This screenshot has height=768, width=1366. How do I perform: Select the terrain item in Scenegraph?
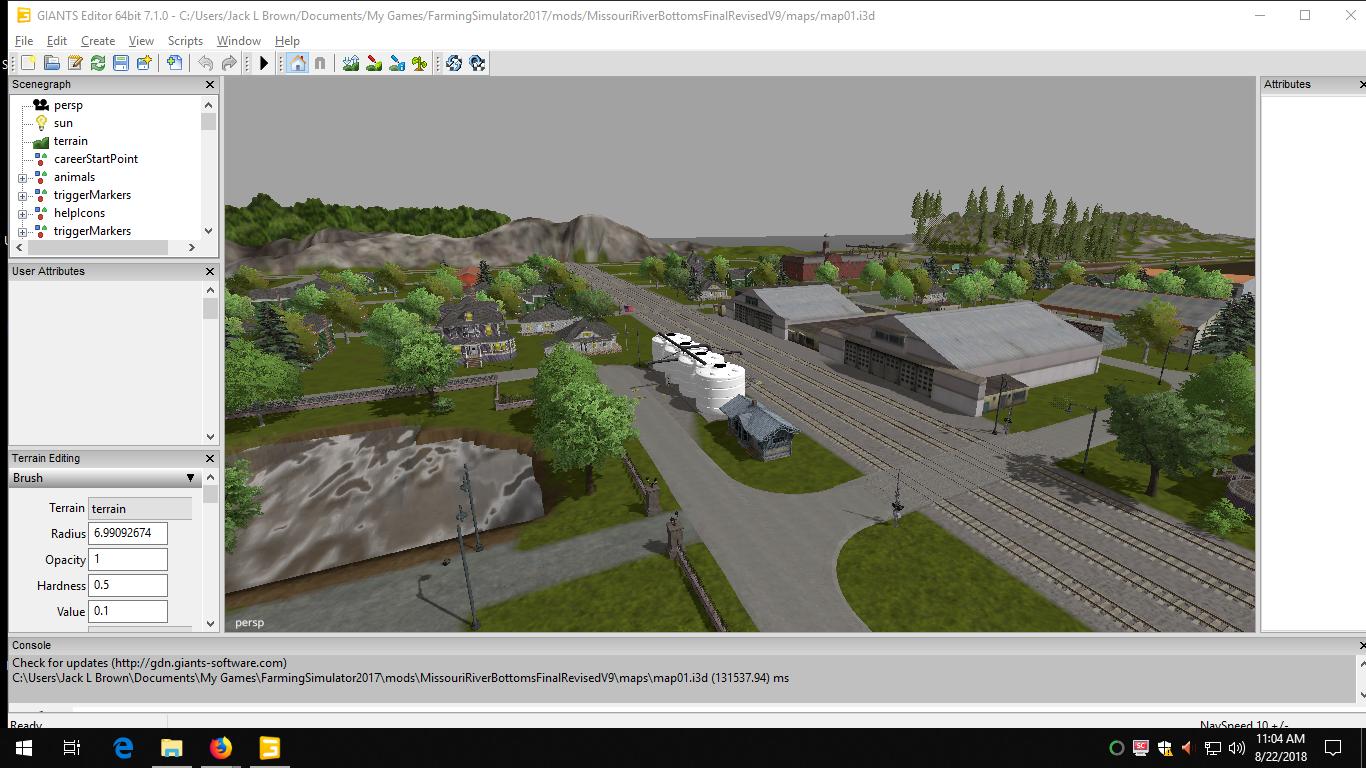coord(70,141)
